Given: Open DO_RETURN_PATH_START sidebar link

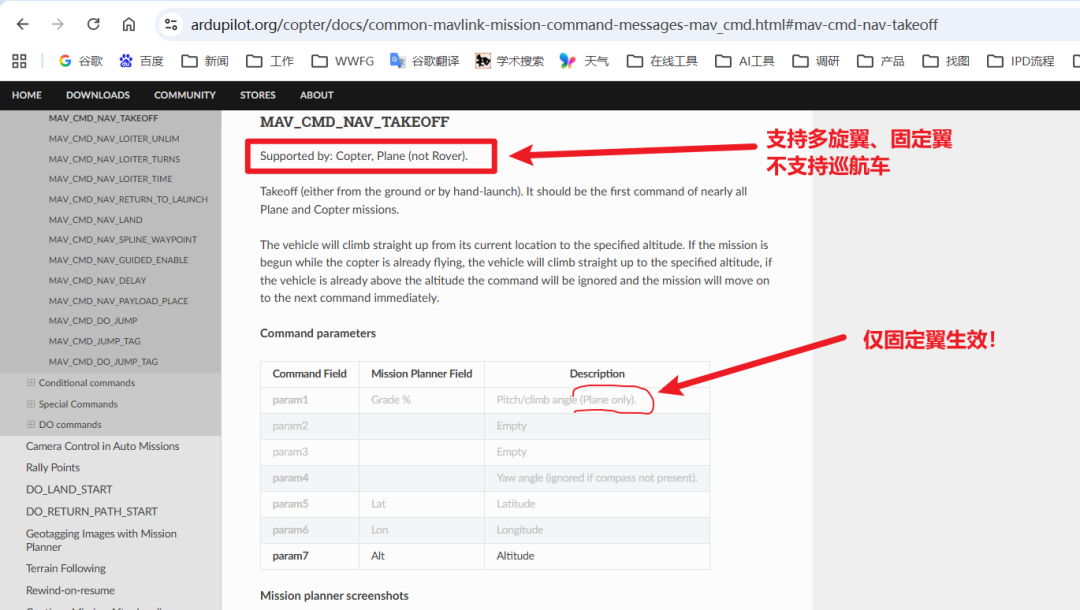Looking at the screenshot, I should [x=92, y=512].
